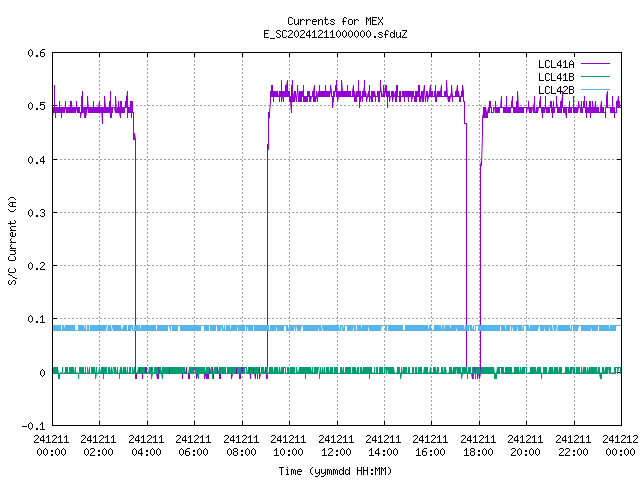This screenshot has width=640, height=480.
Task: Click the y-axis tick value -0.1
Action: 33,426
